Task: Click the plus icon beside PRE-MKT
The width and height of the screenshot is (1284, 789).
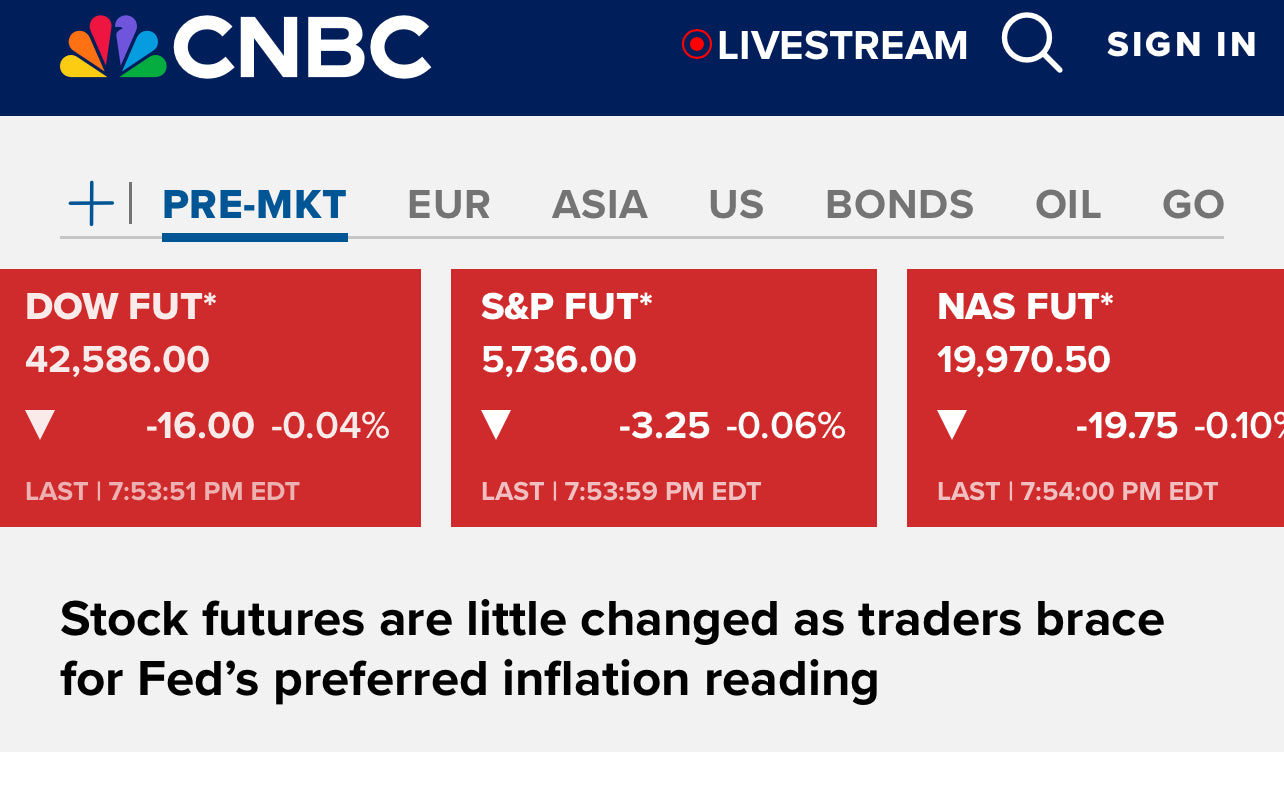Action: click(x=91, y=204)
